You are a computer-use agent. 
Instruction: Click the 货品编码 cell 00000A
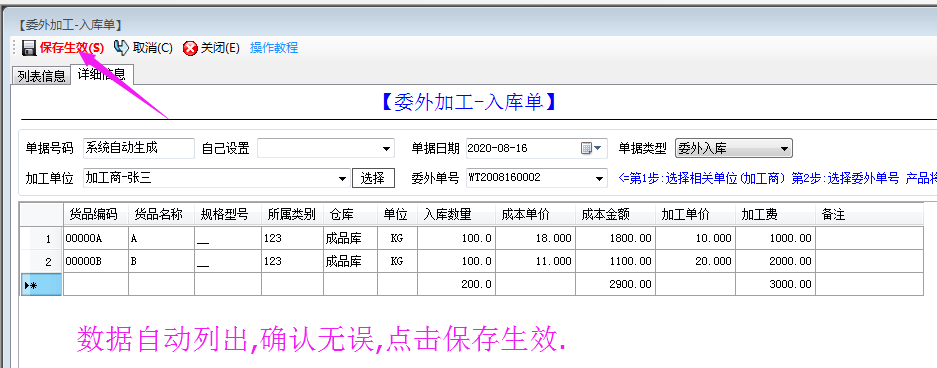coord(96,238)
